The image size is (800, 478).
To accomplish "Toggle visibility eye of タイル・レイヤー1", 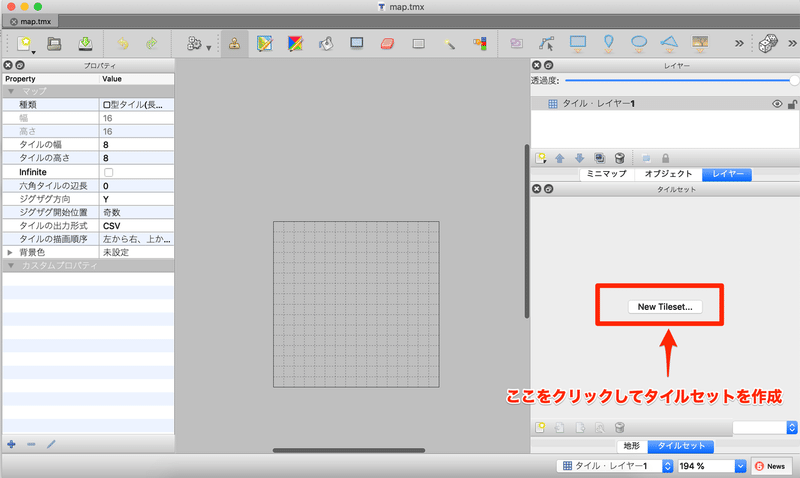I will 777,104.
